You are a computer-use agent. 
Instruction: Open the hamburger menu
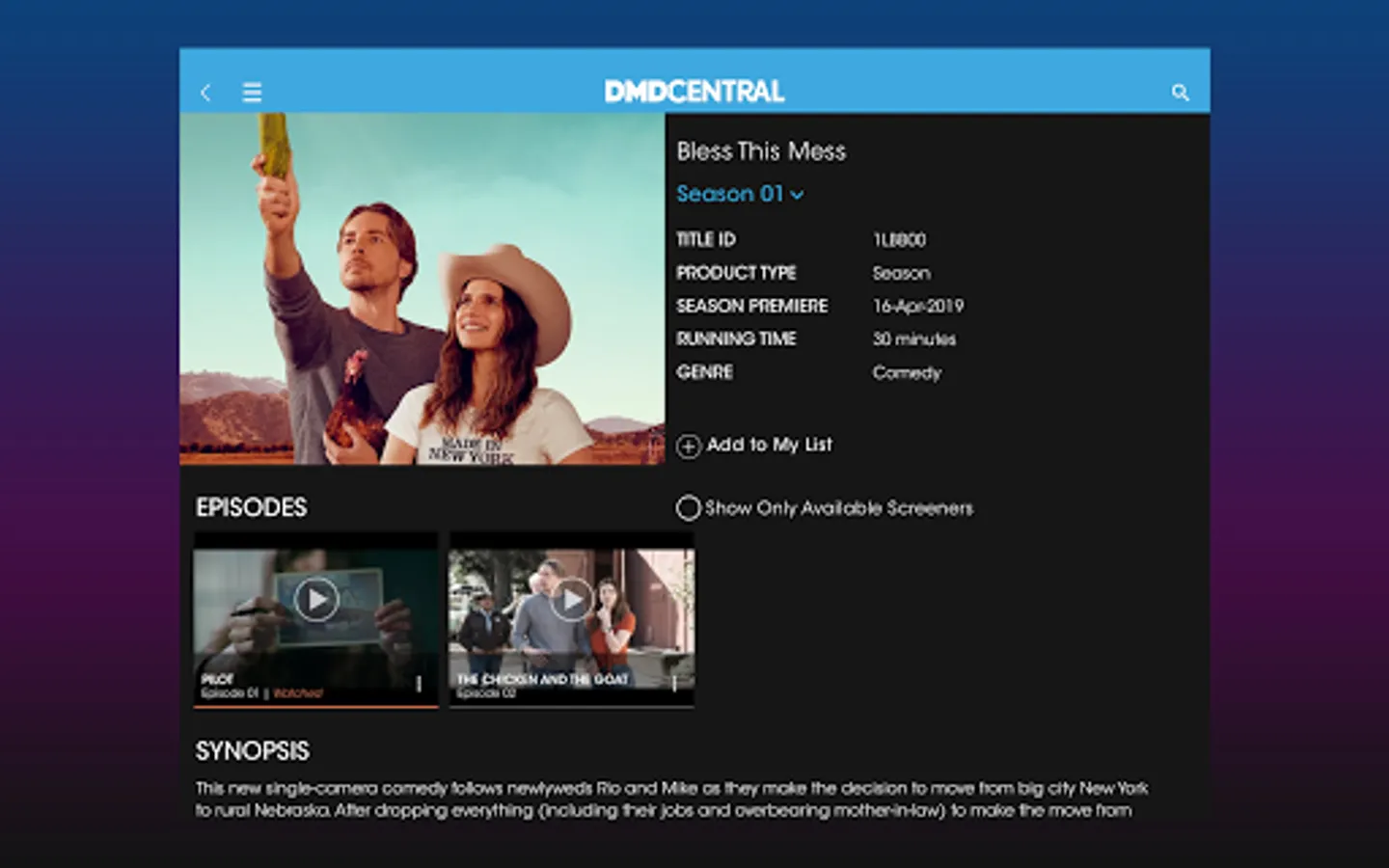pos(252,93)
